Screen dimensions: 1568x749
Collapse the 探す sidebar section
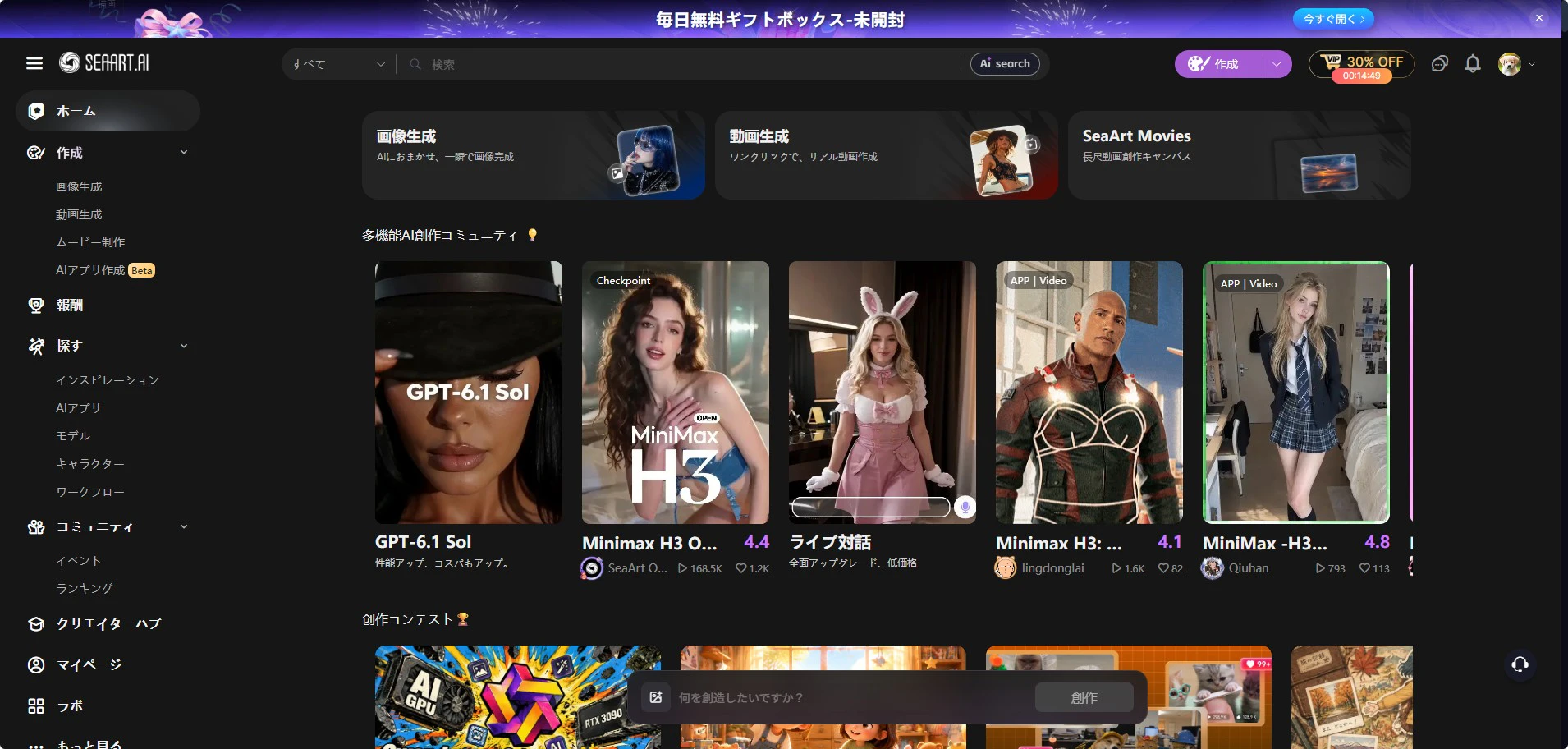tap(184, 346)
